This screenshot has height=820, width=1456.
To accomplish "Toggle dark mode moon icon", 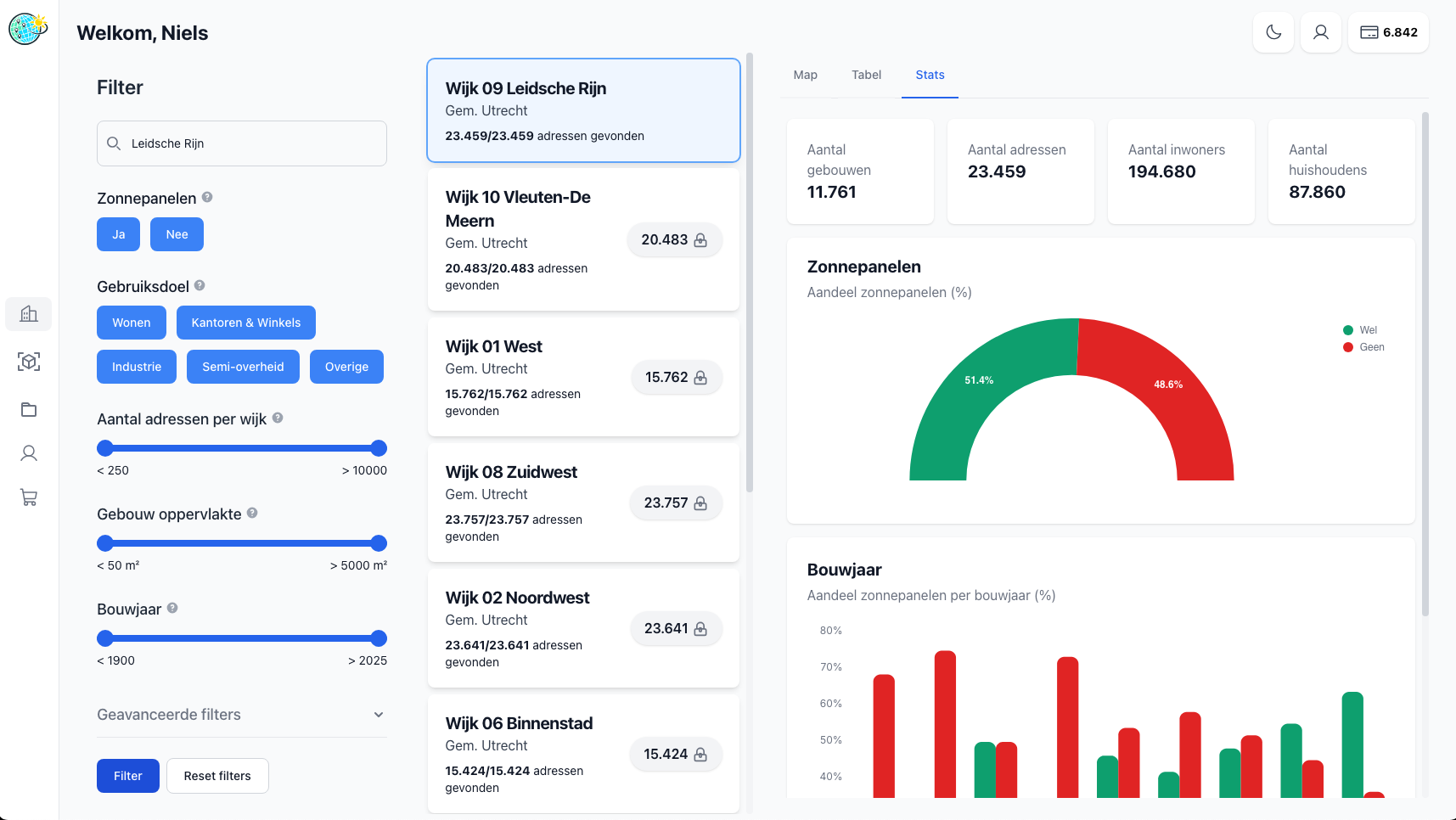I will coord(1273,32).
